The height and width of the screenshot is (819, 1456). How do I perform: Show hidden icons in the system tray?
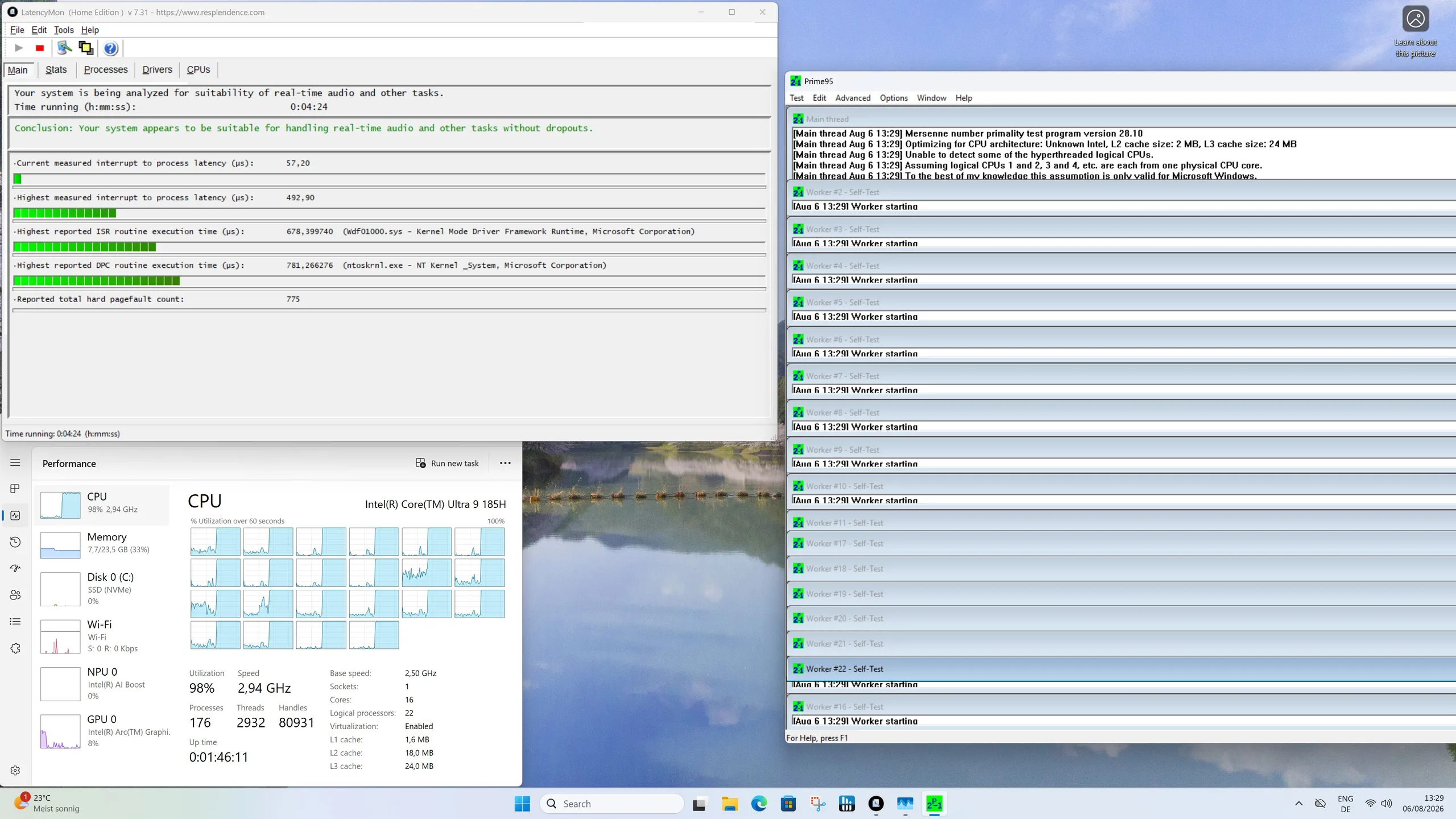point(1298,804)
